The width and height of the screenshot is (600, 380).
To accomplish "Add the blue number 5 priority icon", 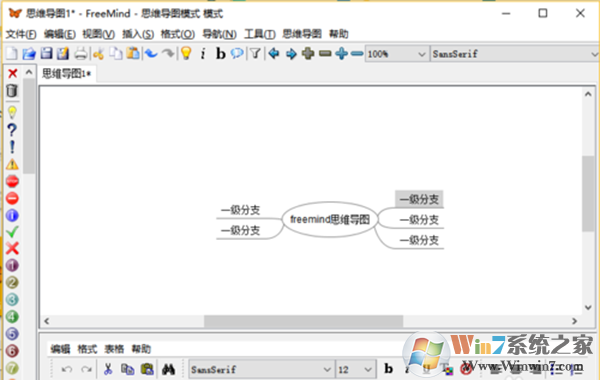I will pos(12,334).
